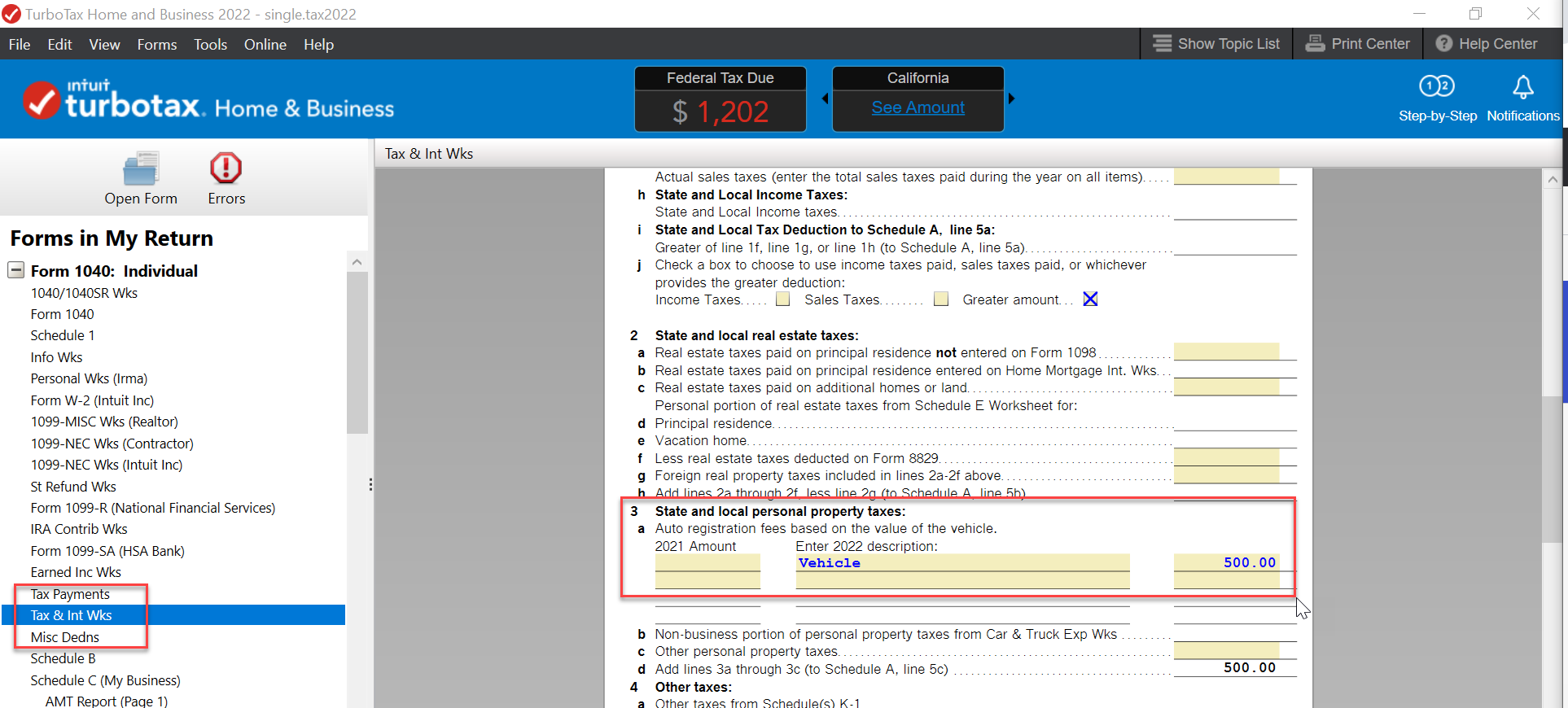
Task: Open St Refund Wks
Action: pos(73,487)
